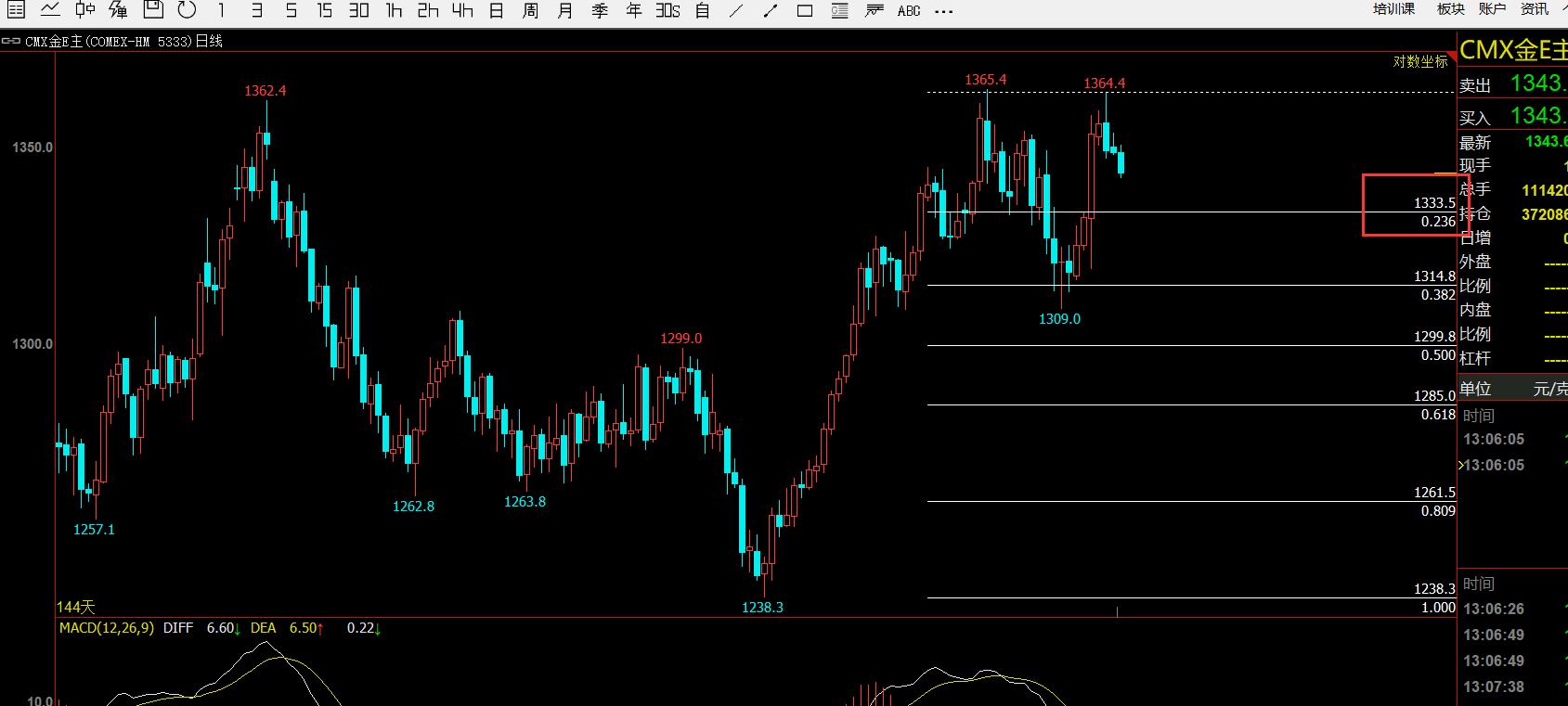Open the 板块 menu
Viewport: 1568px width, 706px height.
(1450, 9)
